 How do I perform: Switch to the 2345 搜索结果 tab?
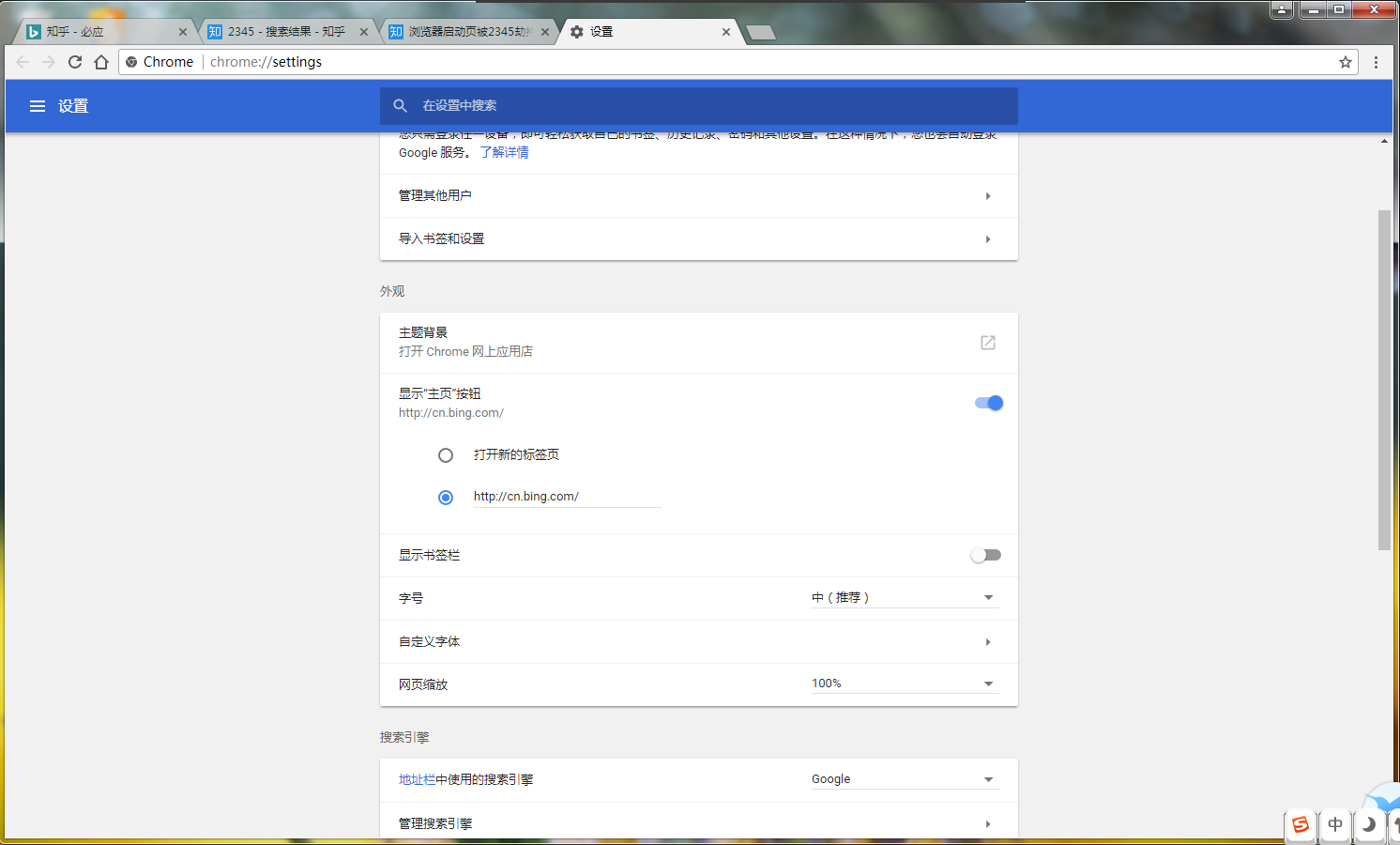coord(282,30)
